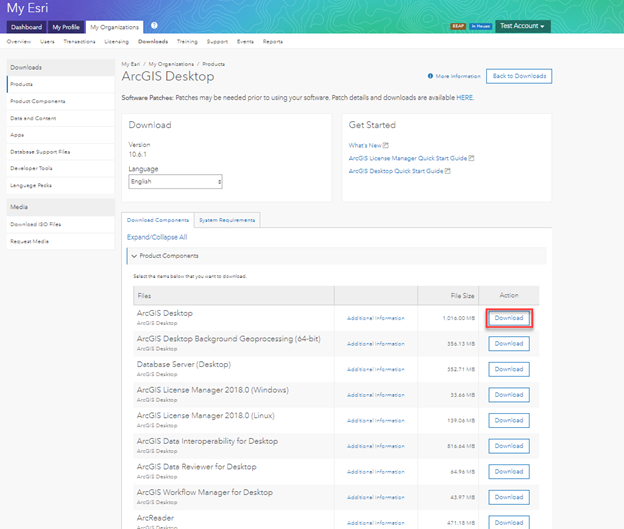
Task: Download ArcGIS License Manager 2018.0 (Linux)
Action: (509, 420)
